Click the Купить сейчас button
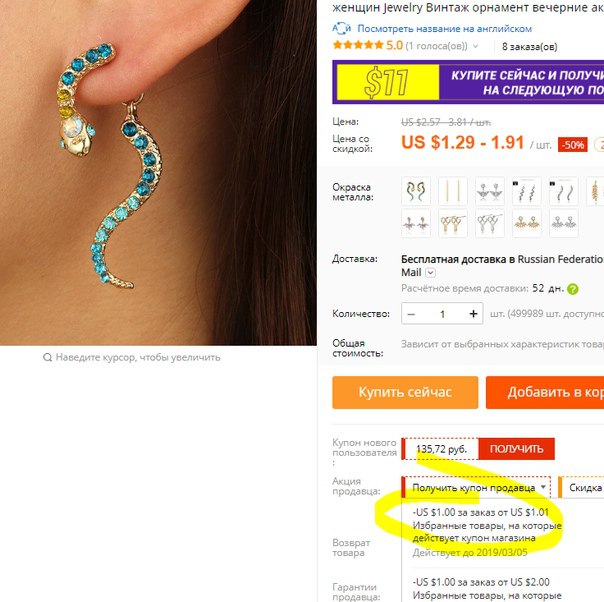The height and width of the screenshot is (602, 604). click(405, 392)
